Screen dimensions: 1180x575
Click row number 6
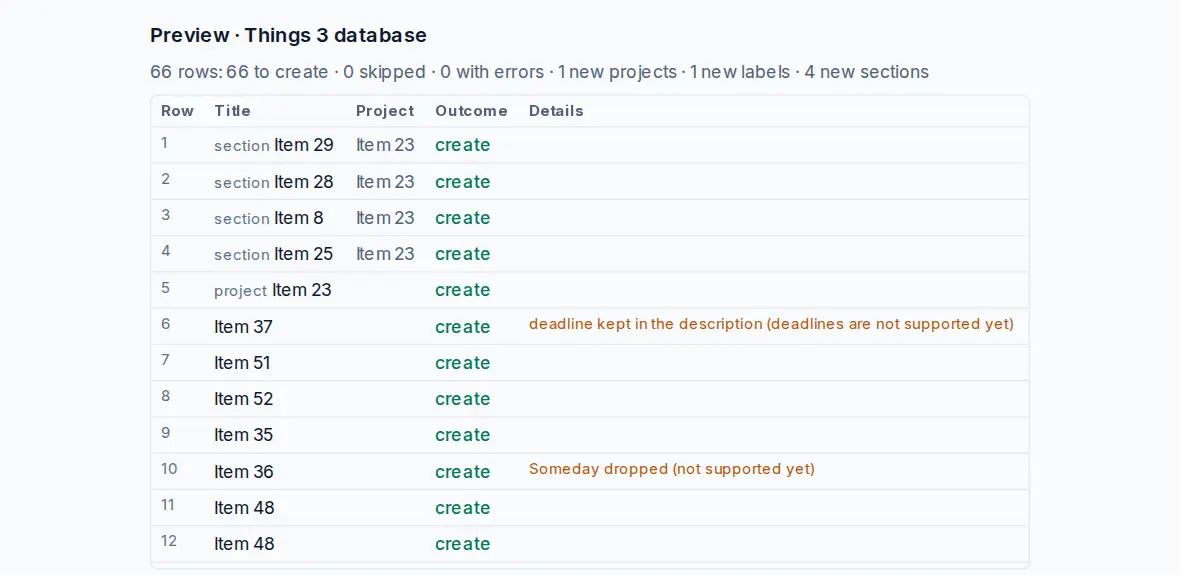[x=166, y=324]
